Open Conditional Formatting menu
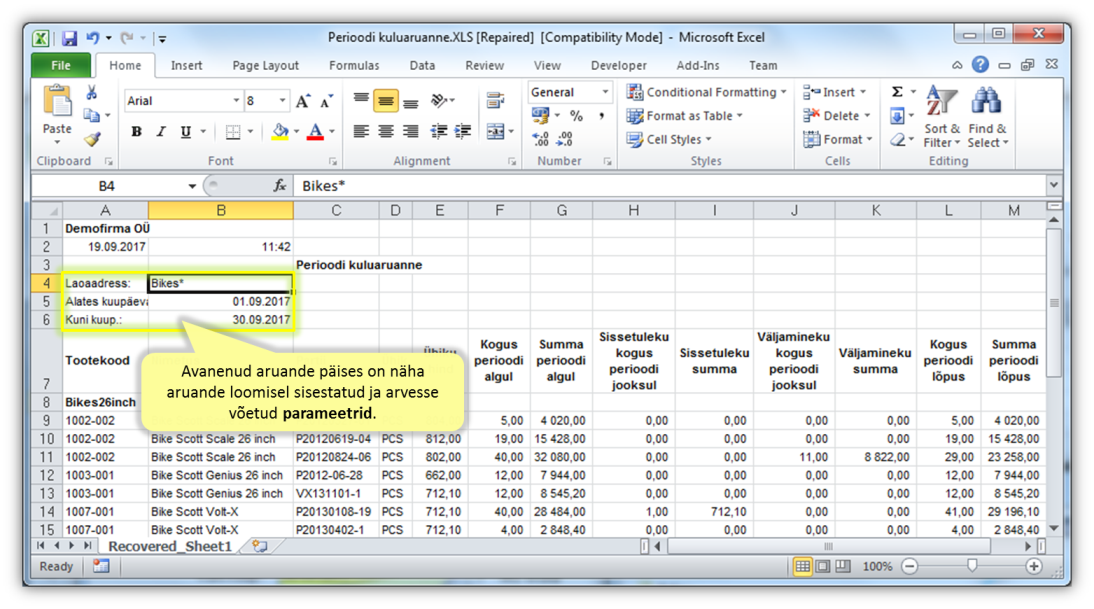The image size is (1094, 609). click(x=707, y=92)
